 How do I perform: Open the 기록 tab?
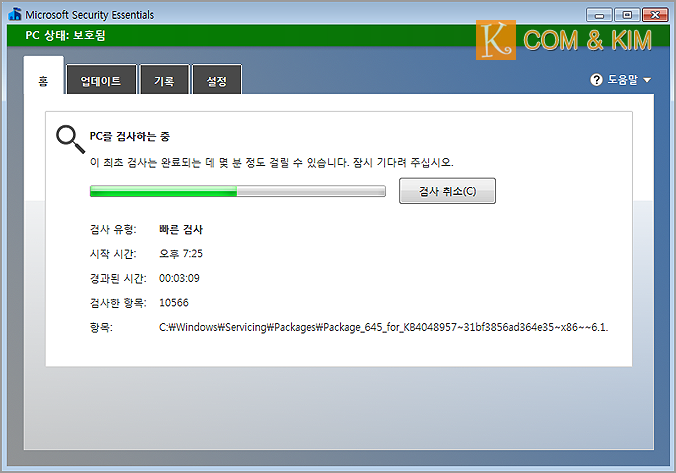(164, 81)
